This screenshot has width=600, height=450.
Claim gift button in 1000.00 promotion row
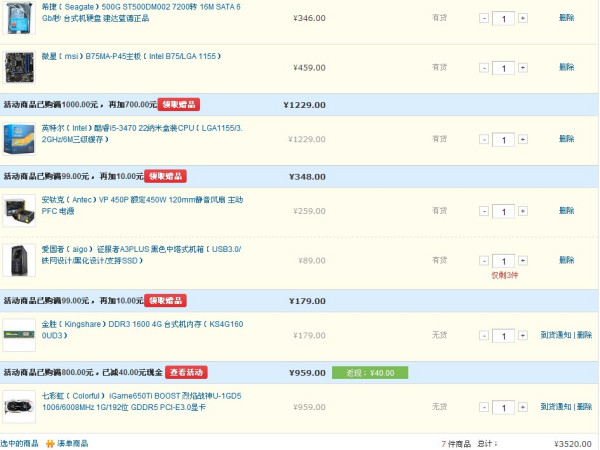(x=179, y=104)
